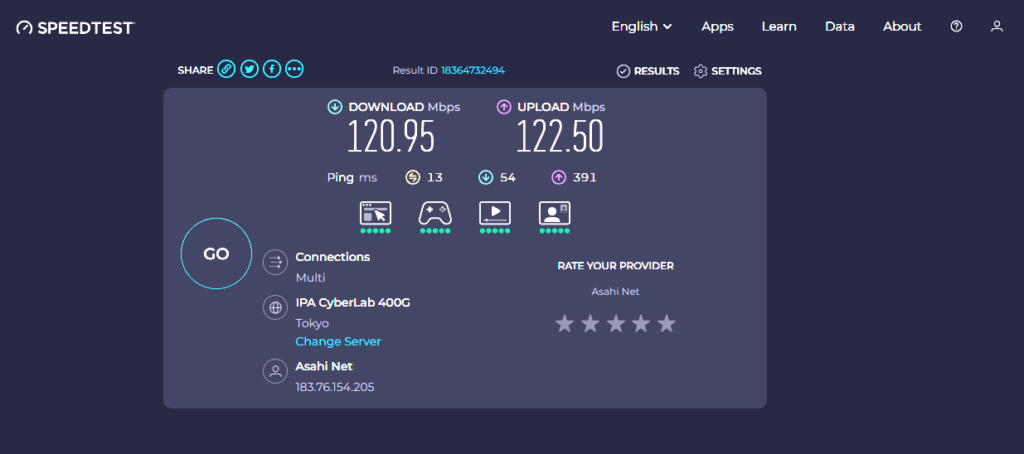
Task: Click IPA CyberLab 400G server name
Action: (x=353, y=303)
